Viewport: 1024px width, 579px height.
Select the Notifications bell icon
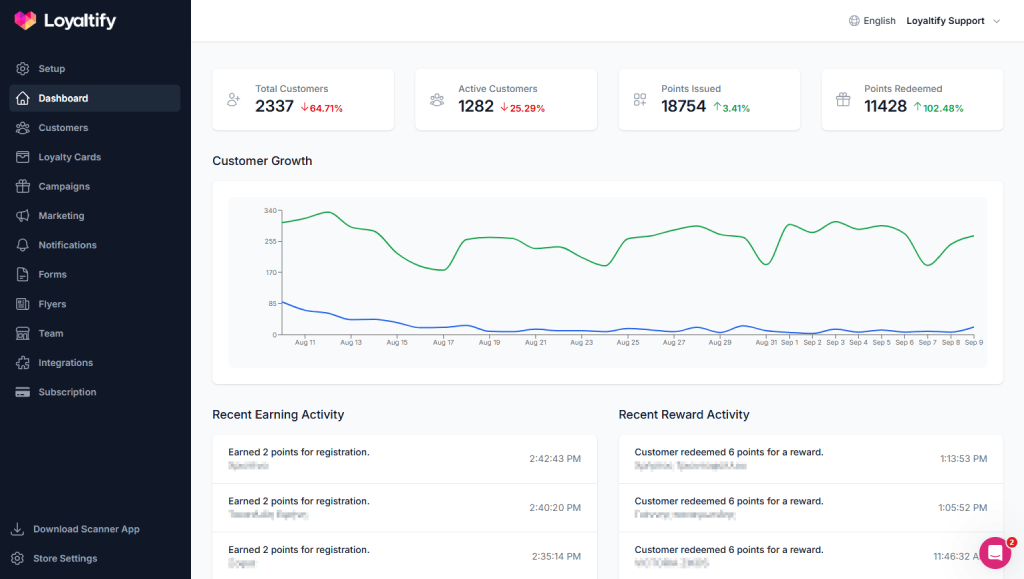tap(21, 245)
